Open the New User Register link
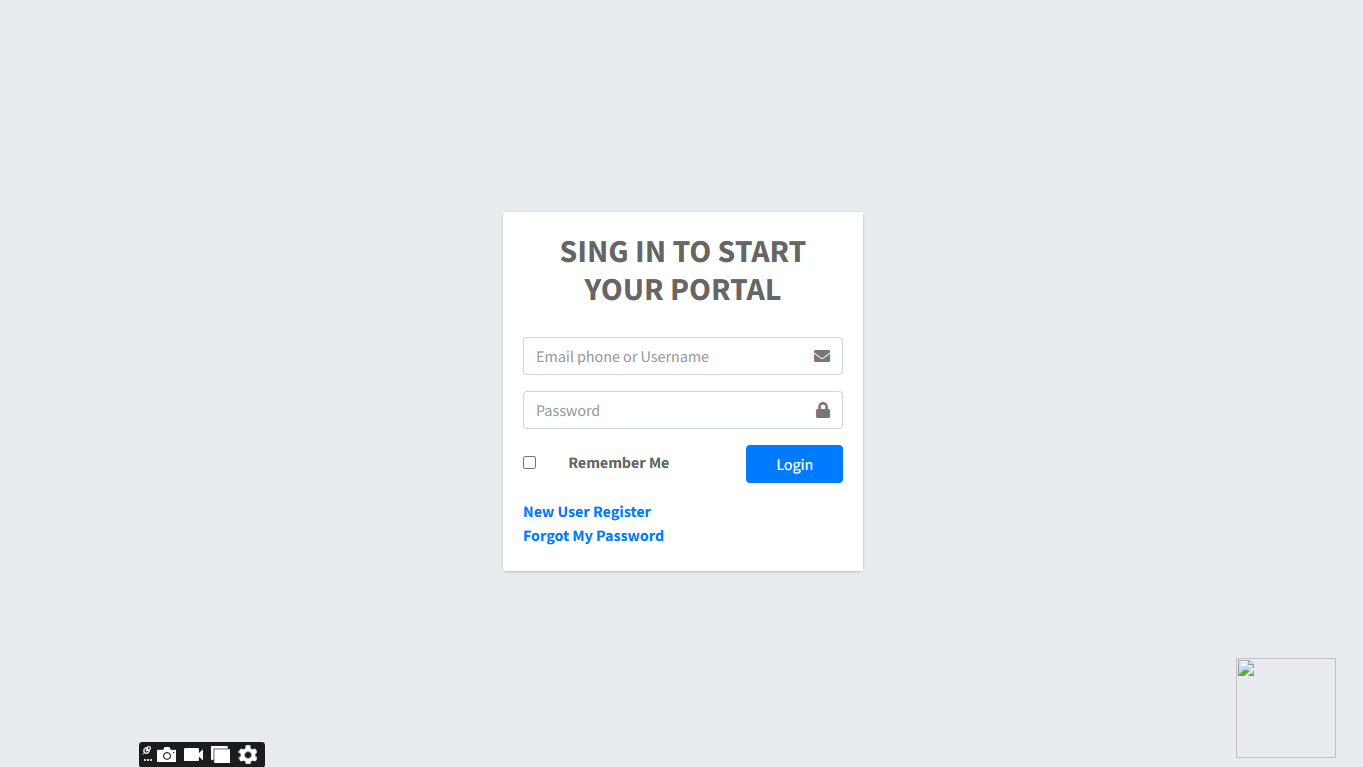Screen dimensions: 1363x767 pos(587,512)
